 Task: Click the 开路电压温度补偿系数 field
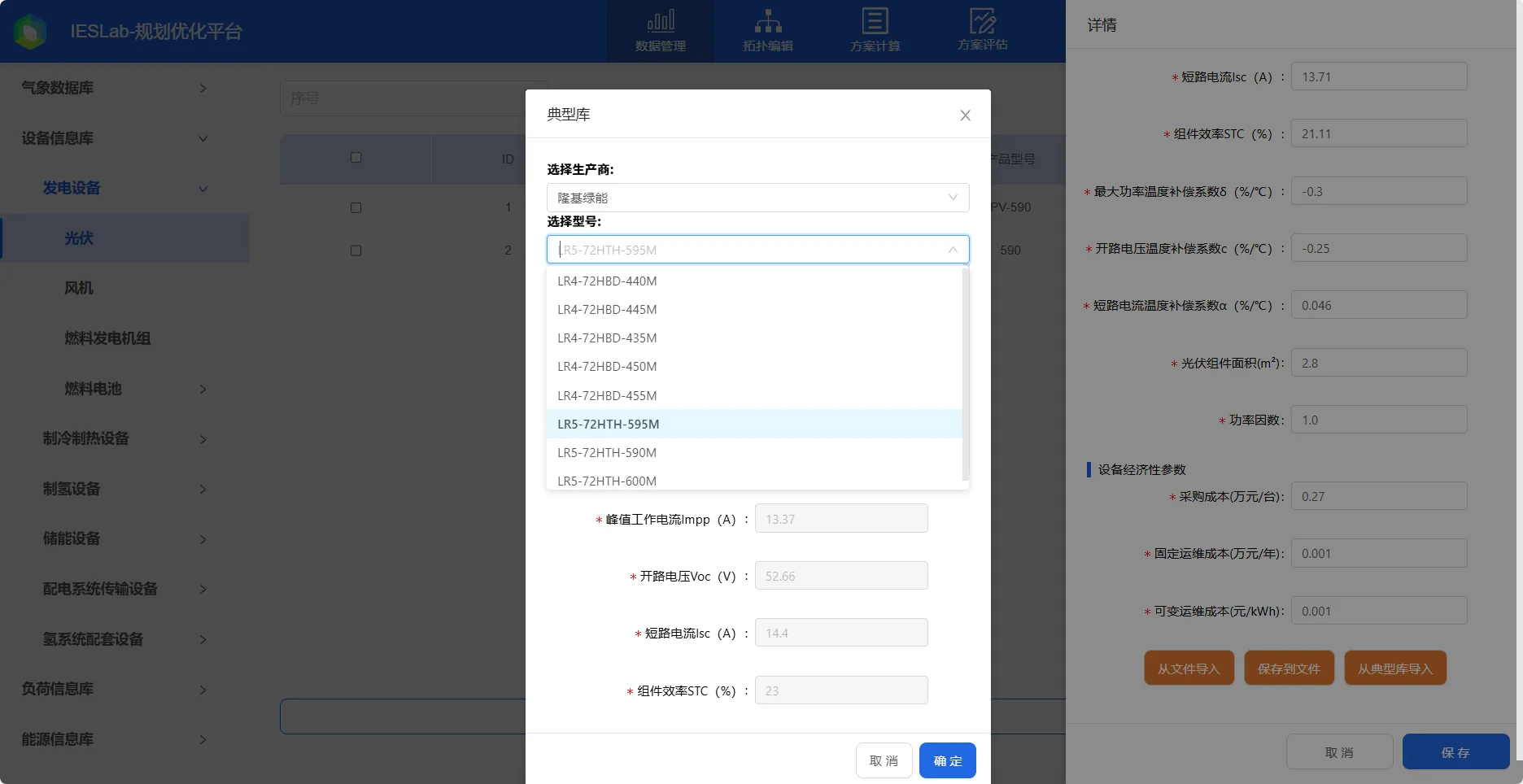[1379, 248]
